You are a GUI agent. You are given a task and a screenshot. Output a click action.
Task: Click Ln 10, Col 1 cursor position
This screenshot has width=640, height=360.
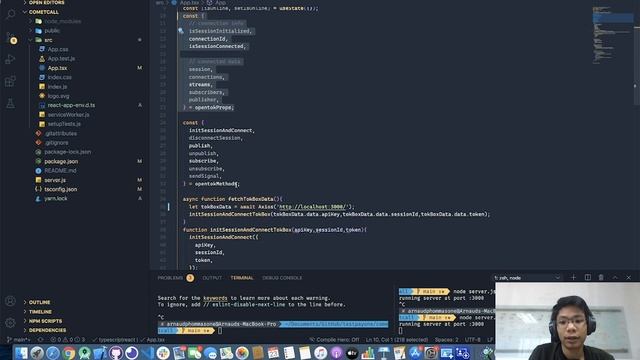397,340
